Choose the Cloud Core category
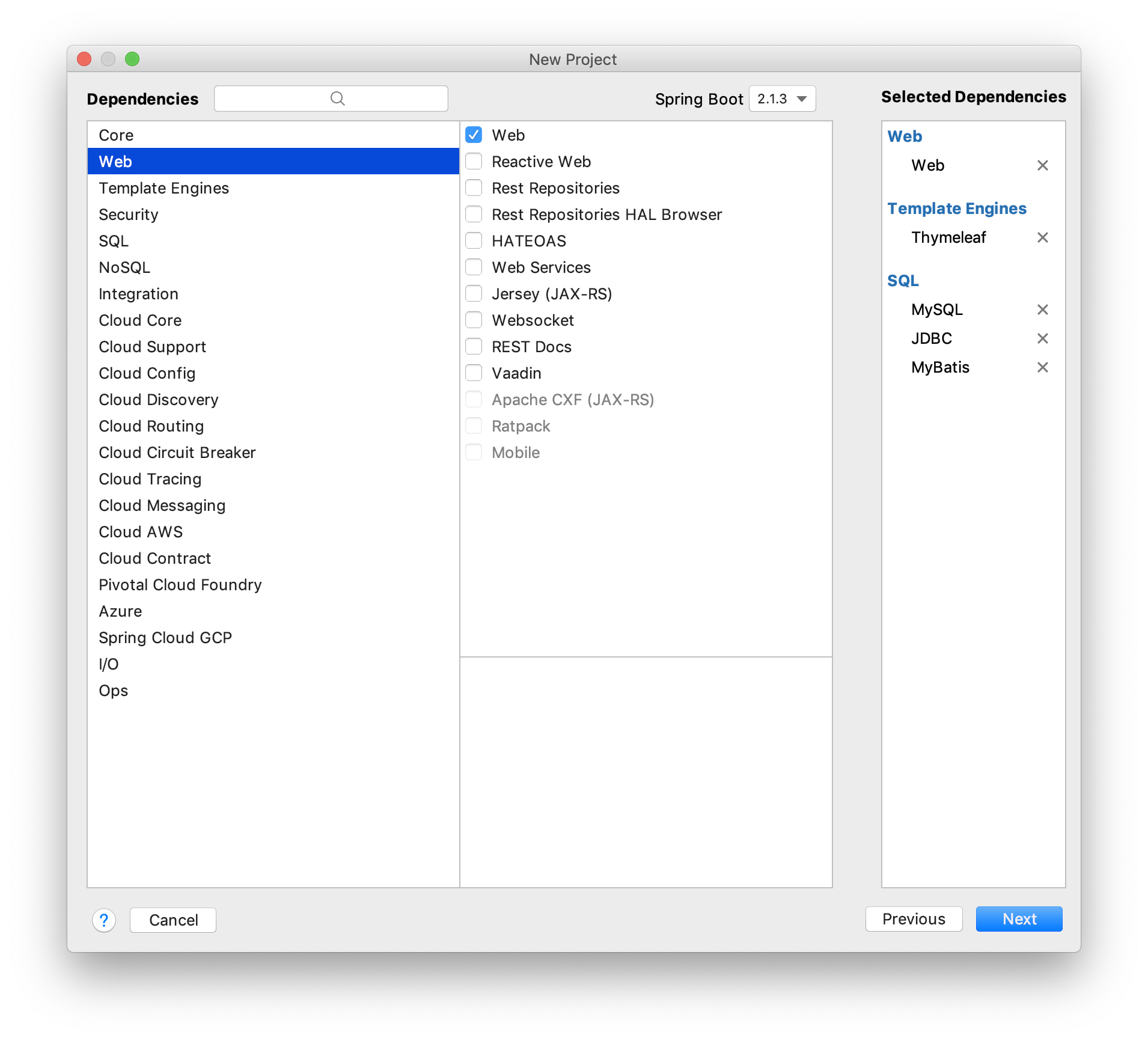 point(273,320)
